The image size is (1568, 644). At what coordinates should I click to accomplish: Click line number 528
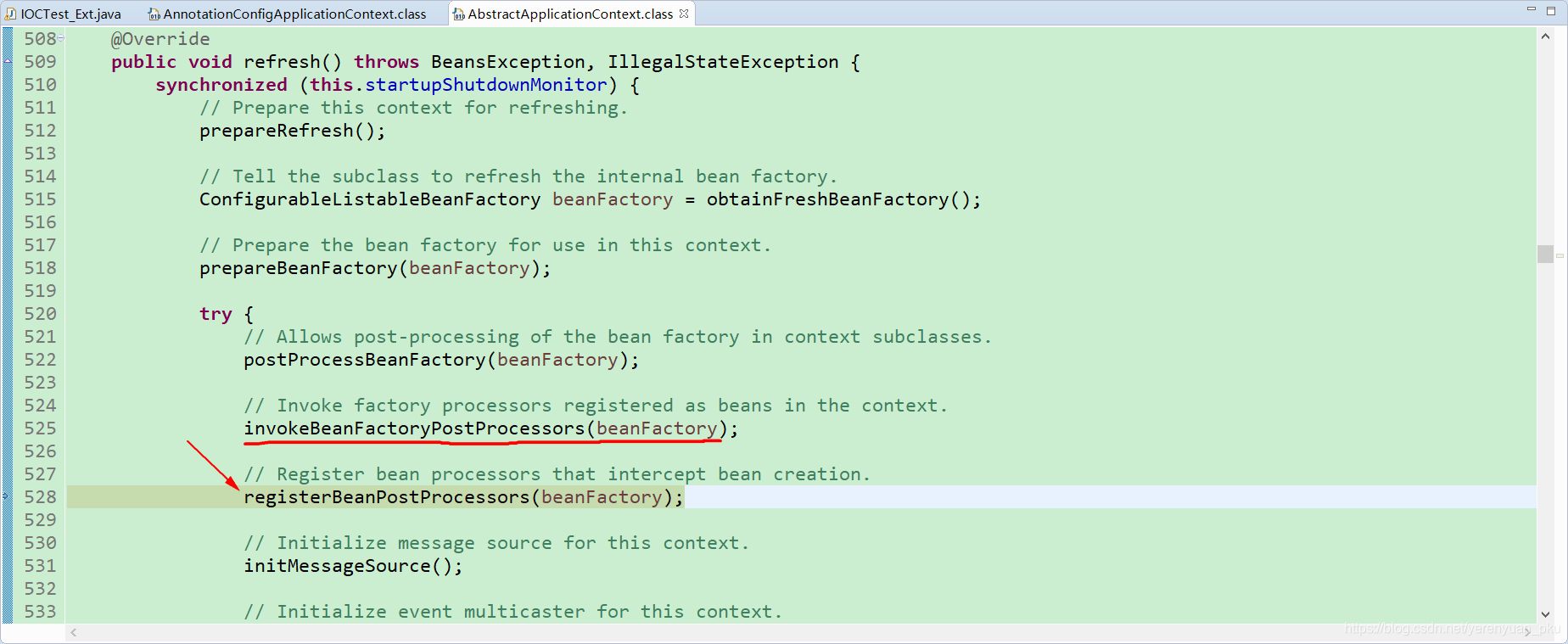40,497
